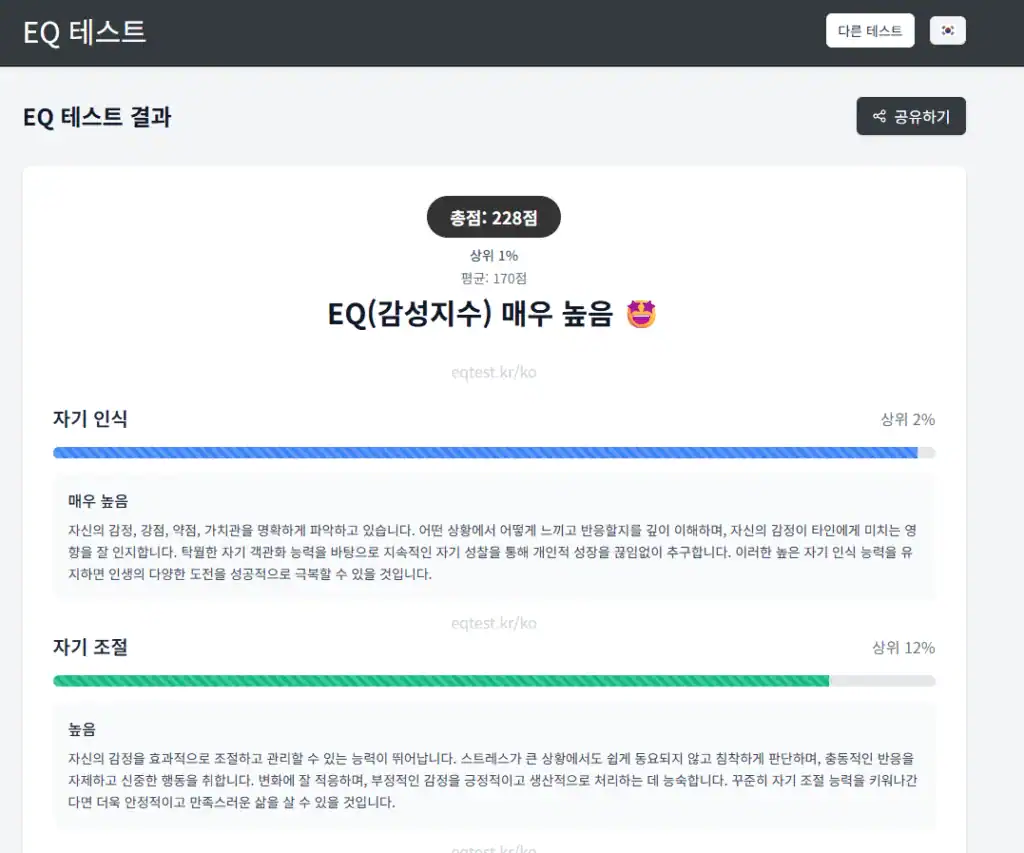Click the star-eyes emoji beside the result title
Screen dimensions: 1024x853
click(641, 314)
